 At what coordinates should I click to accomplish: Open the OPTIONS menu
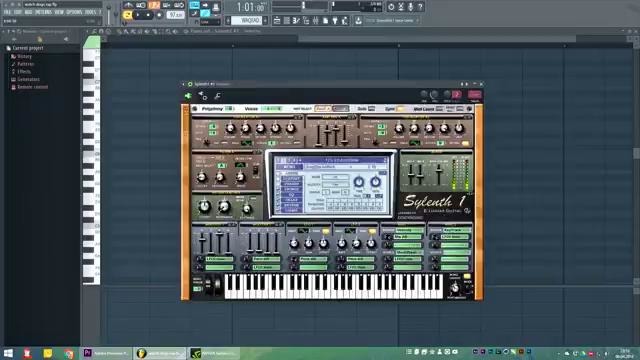pyautogui.click(x=74, y=13)
